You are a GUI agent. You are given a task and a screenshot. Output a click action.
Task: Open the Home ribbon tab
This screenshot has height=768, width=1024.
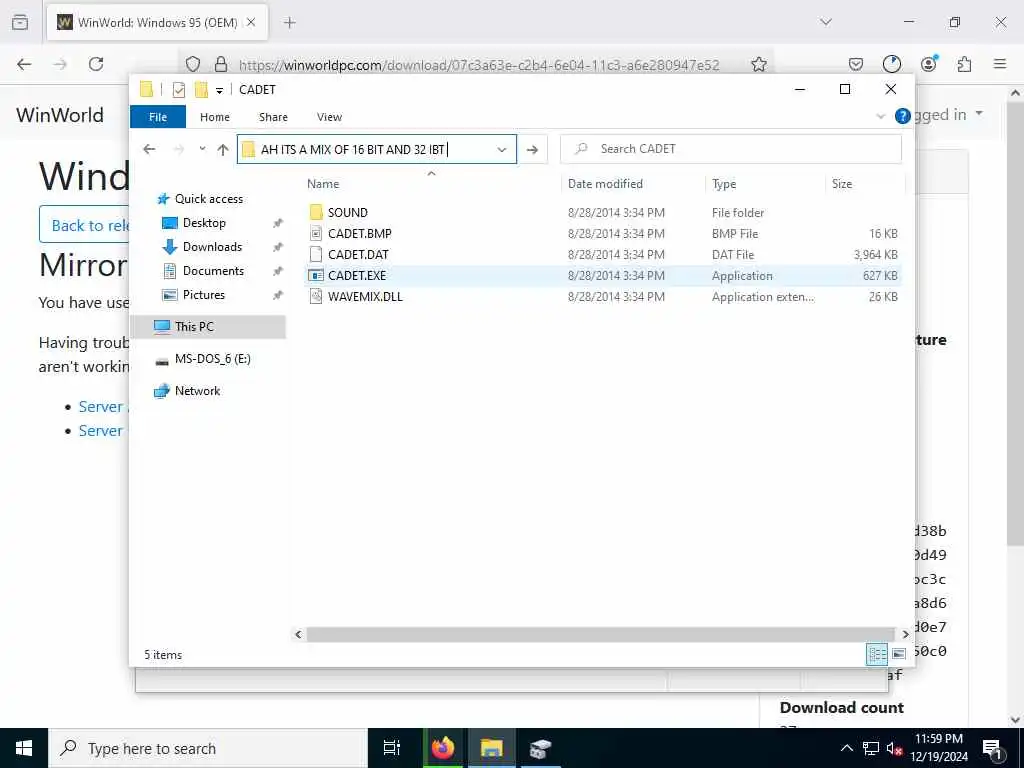(215, 117)
